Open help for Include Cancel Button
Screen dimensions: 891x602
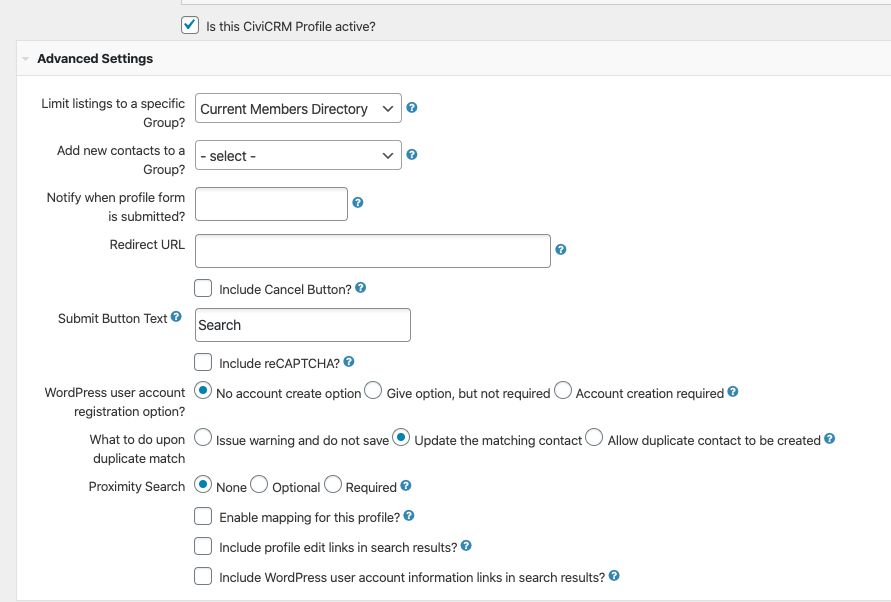coord(361,288)
